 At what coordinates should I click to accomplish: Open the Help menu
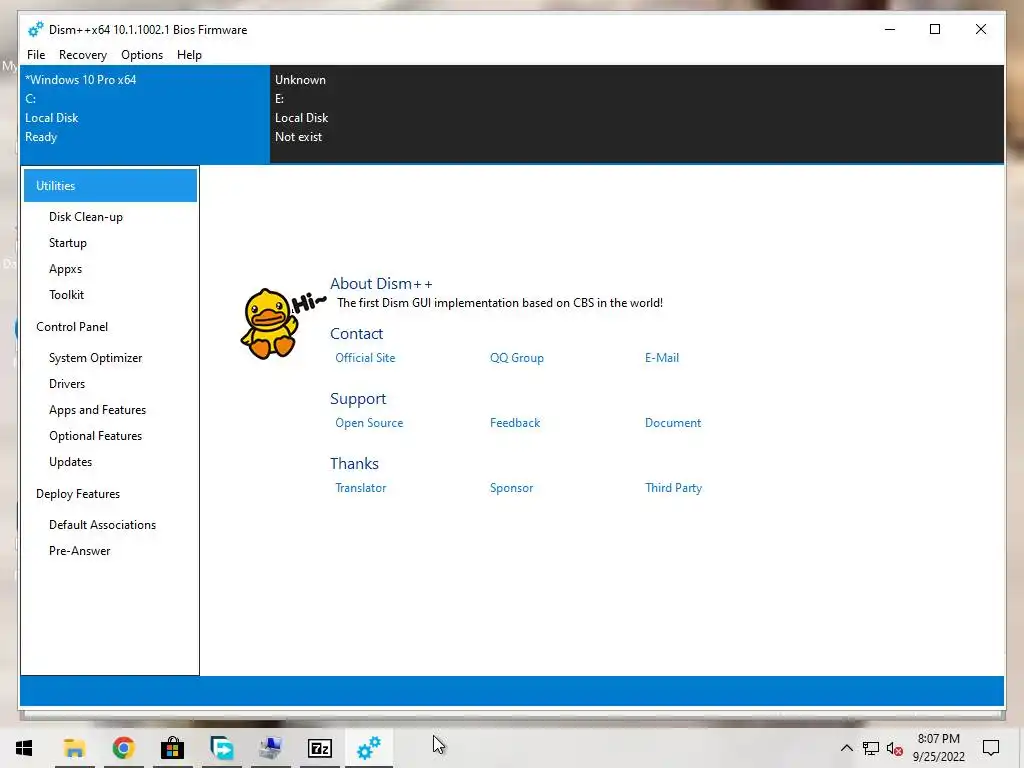tap(189, 55)
